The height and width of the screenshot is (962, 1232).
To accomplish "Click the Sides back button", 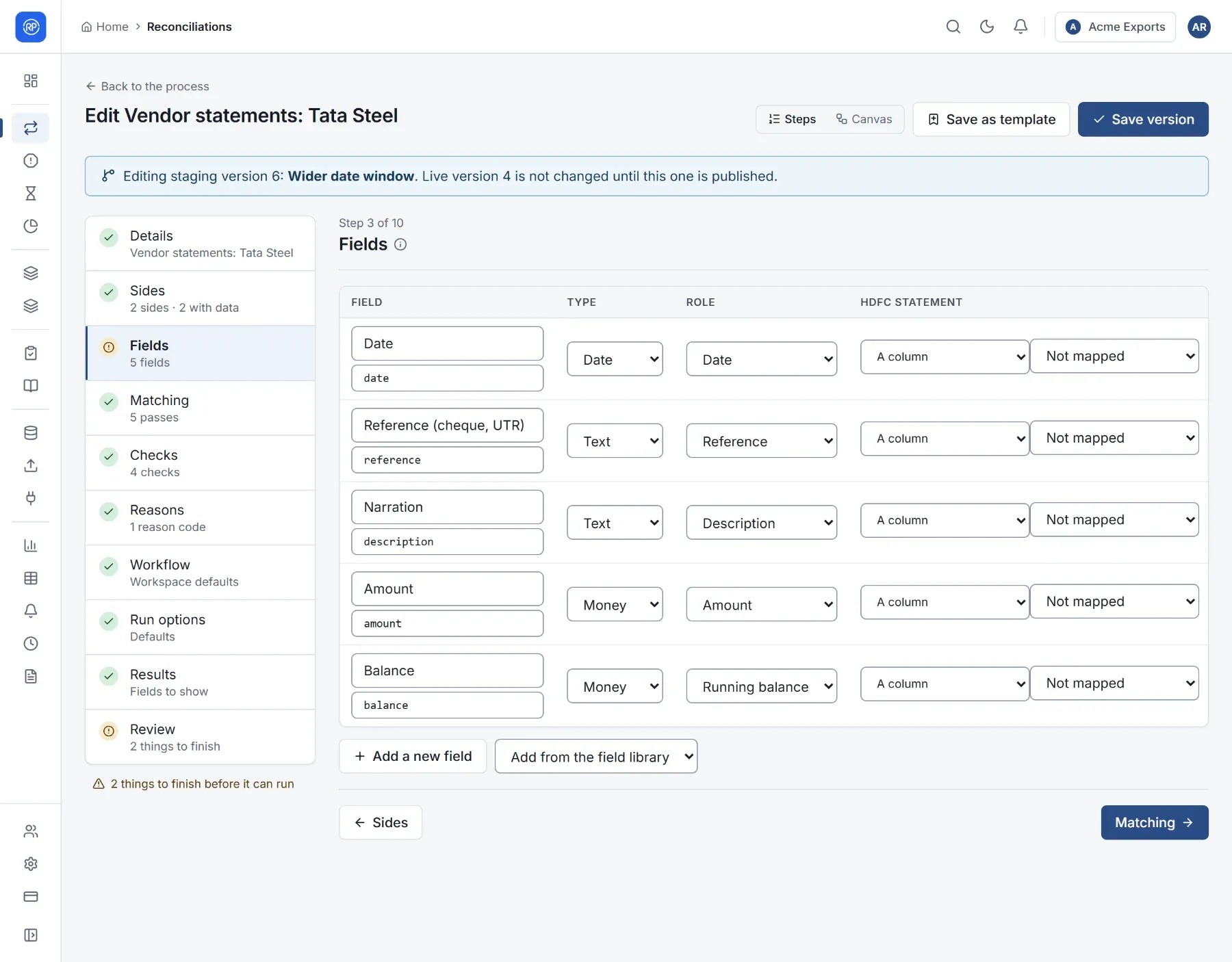I will (381, 822).
